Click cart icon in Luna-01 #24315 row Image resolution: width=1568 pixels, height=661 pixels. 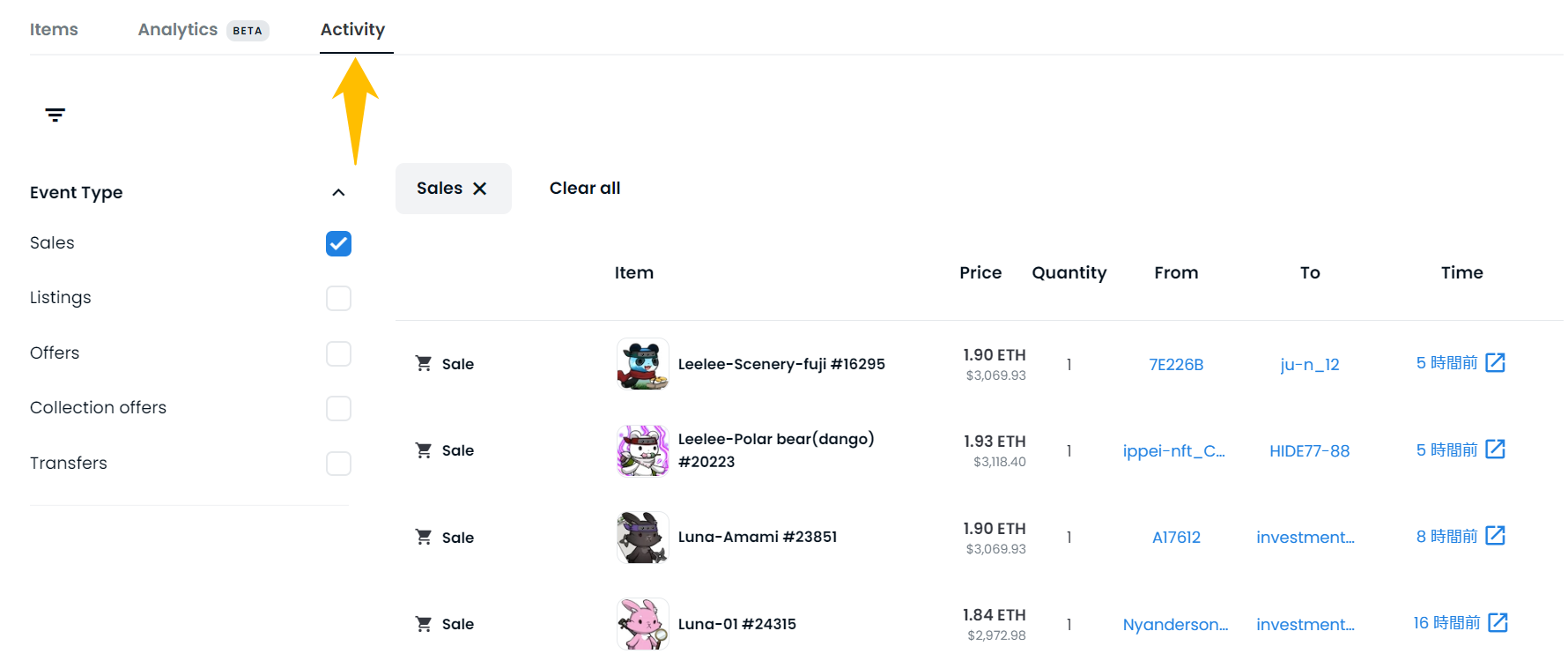pyautogui.click(x=424, y=624)
